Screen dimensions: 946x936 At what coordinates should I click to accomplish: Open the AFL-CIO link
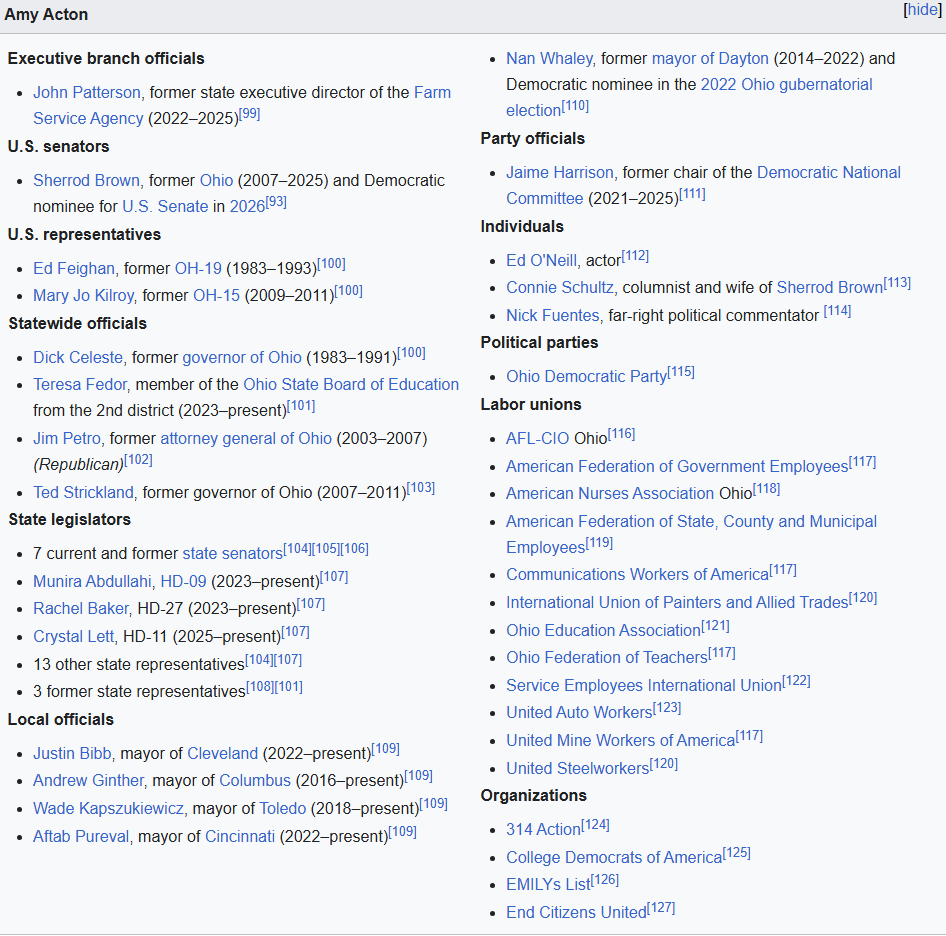[538, 438]
